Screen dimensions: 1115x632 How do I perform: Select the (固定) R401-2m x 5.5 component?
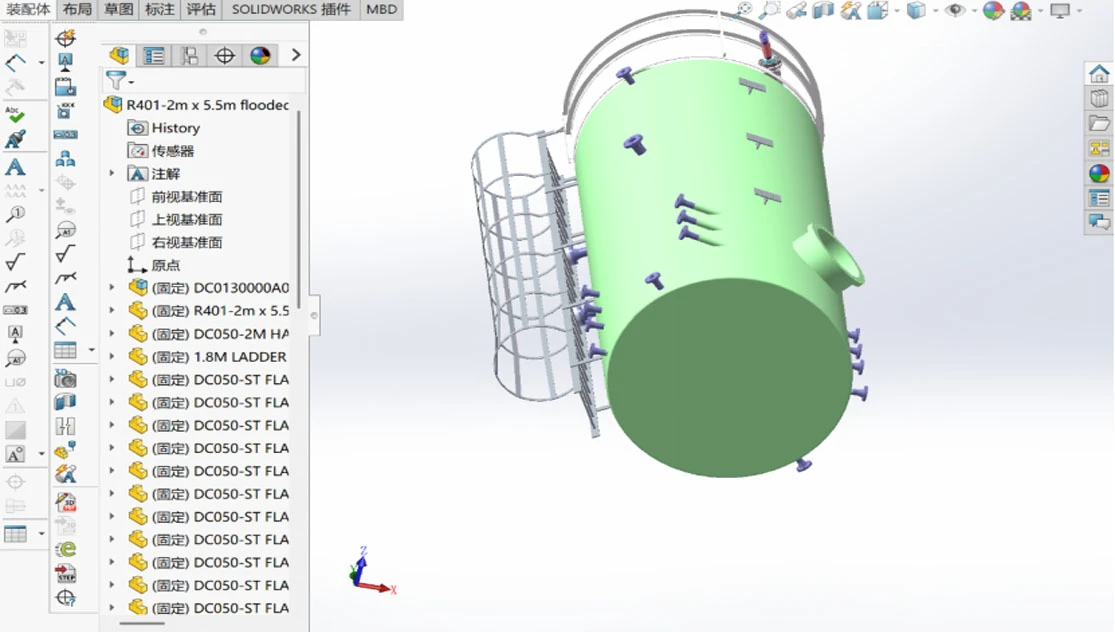209,311
